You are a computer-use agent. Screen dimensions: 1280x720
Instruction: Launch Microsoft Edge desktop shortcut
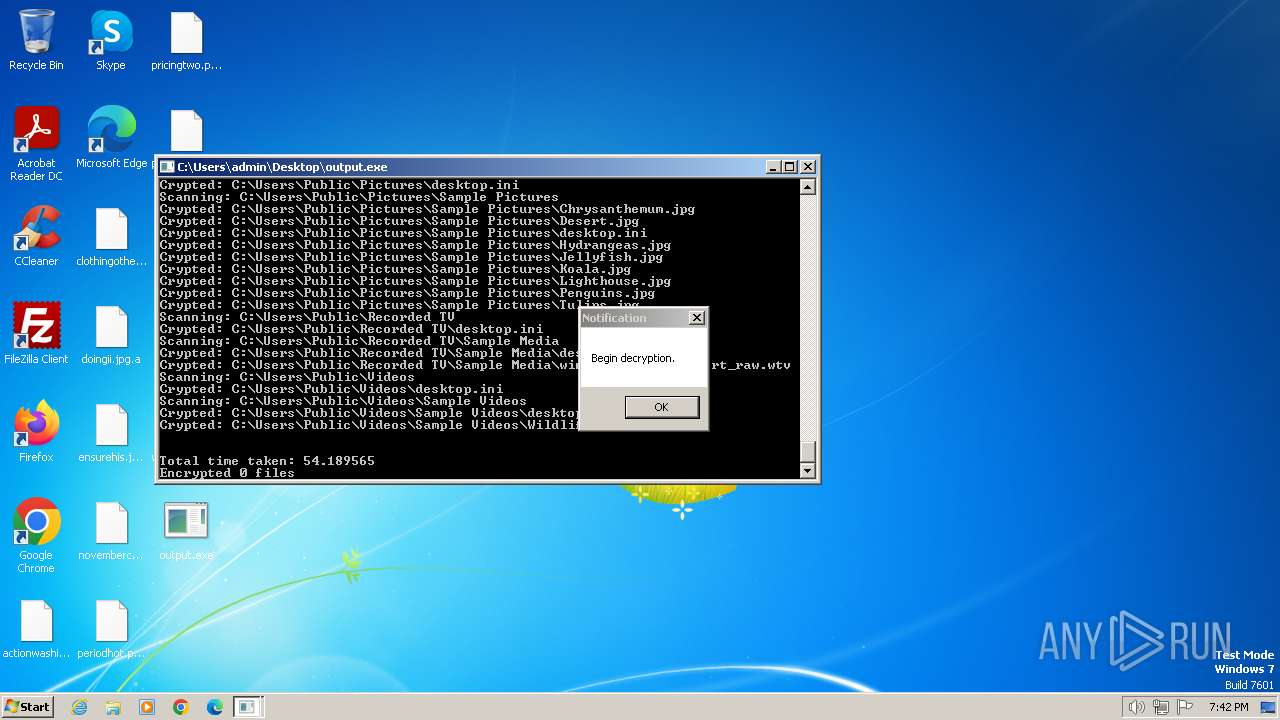tap(111, 138)
